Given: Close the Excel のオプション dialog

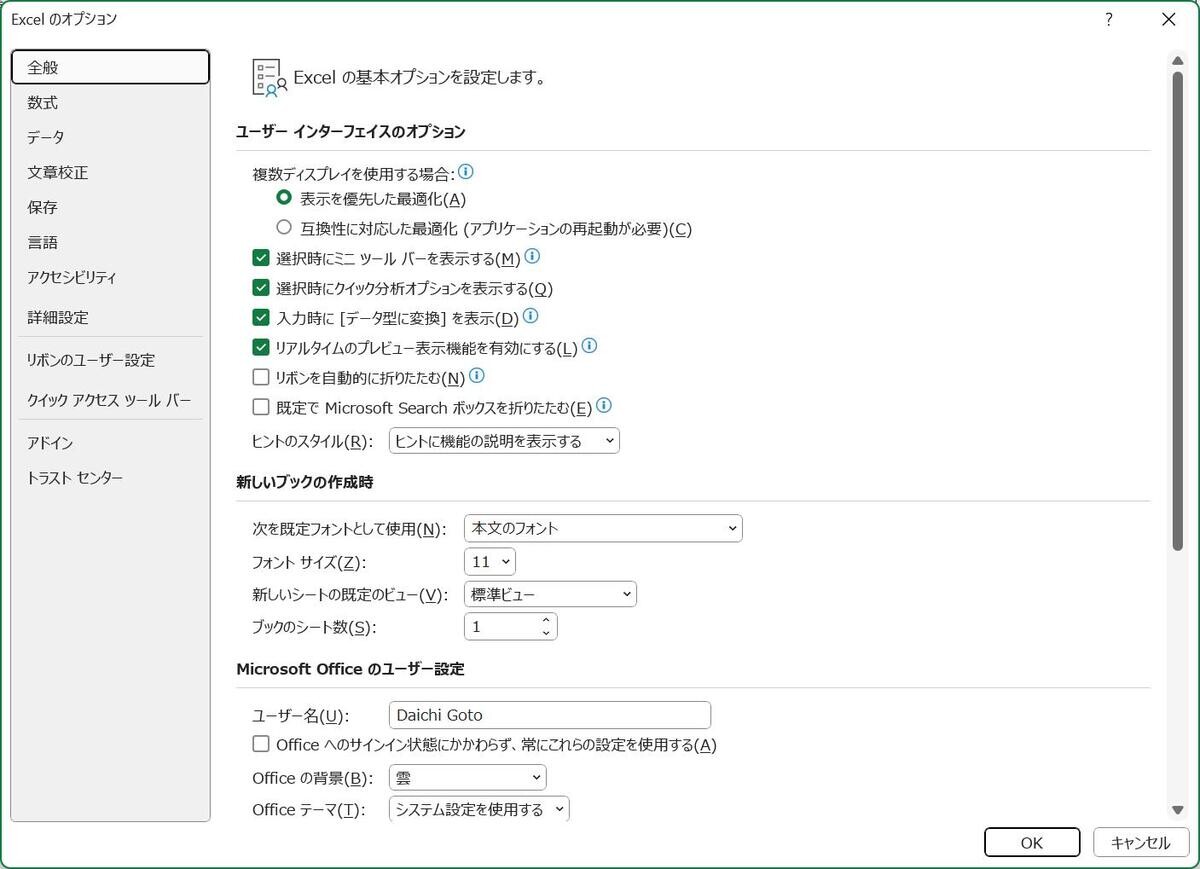Looking at the screenshot, I should [1168, 19].
